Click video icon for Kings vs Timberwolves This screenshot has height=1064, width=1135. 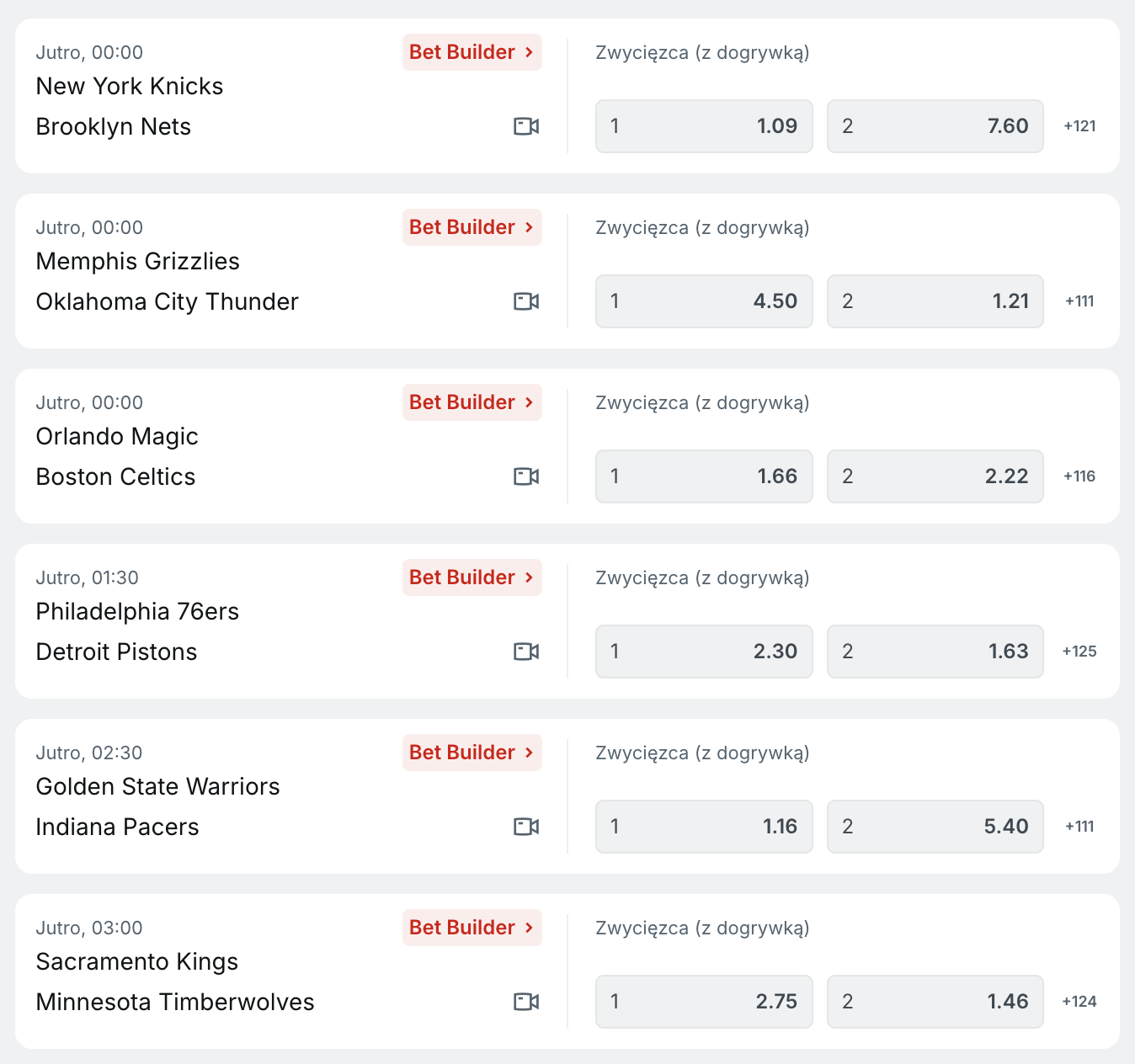pos(526,1002)
